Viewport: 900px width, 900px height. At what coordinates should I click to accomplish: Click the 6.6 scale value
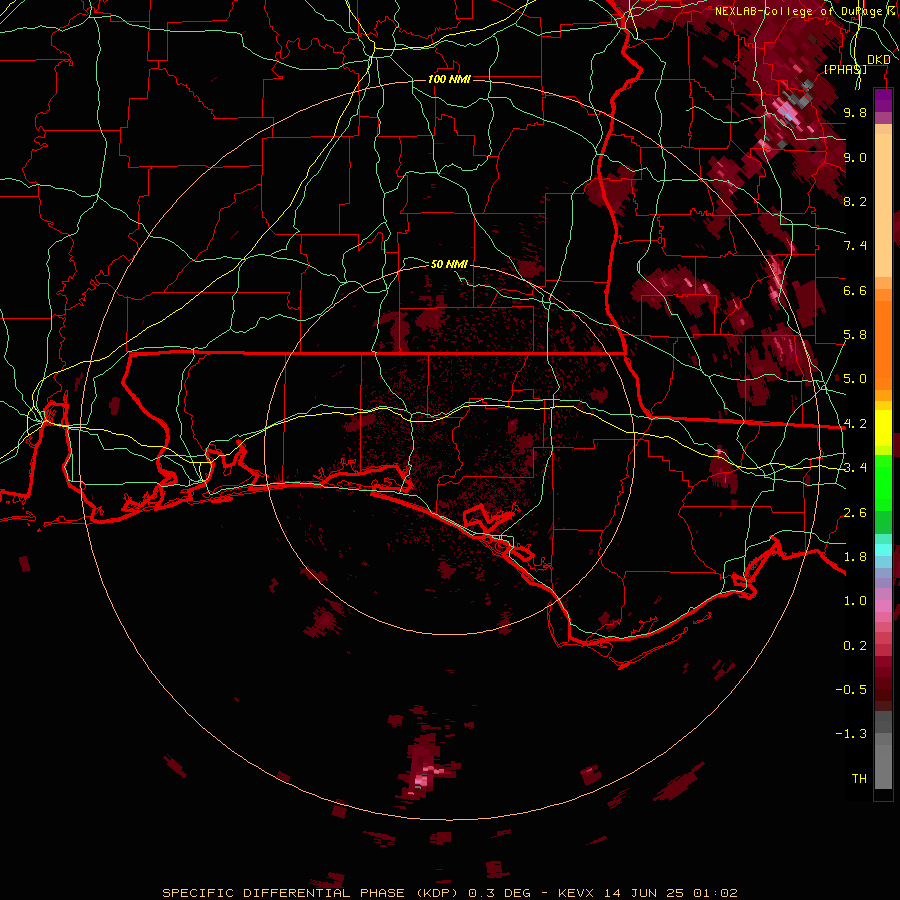tap(855, 290)
